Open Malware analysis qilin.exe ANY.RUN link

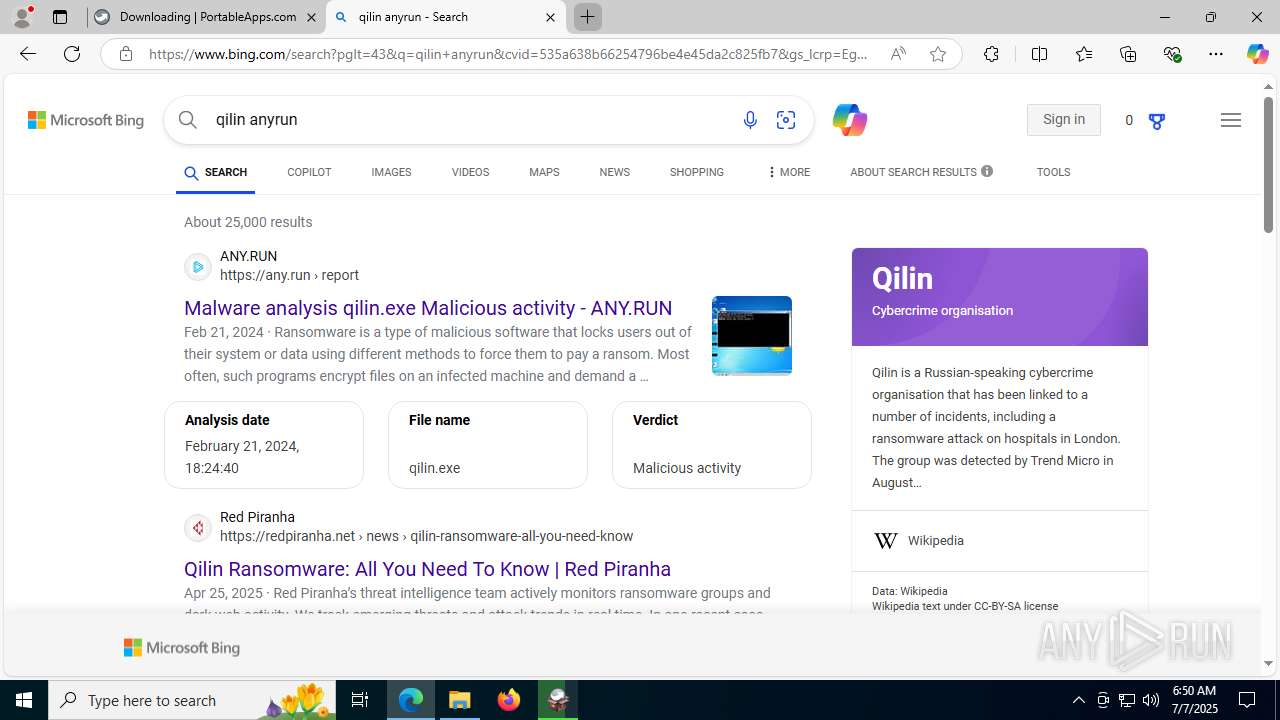[x=428, y=308]
